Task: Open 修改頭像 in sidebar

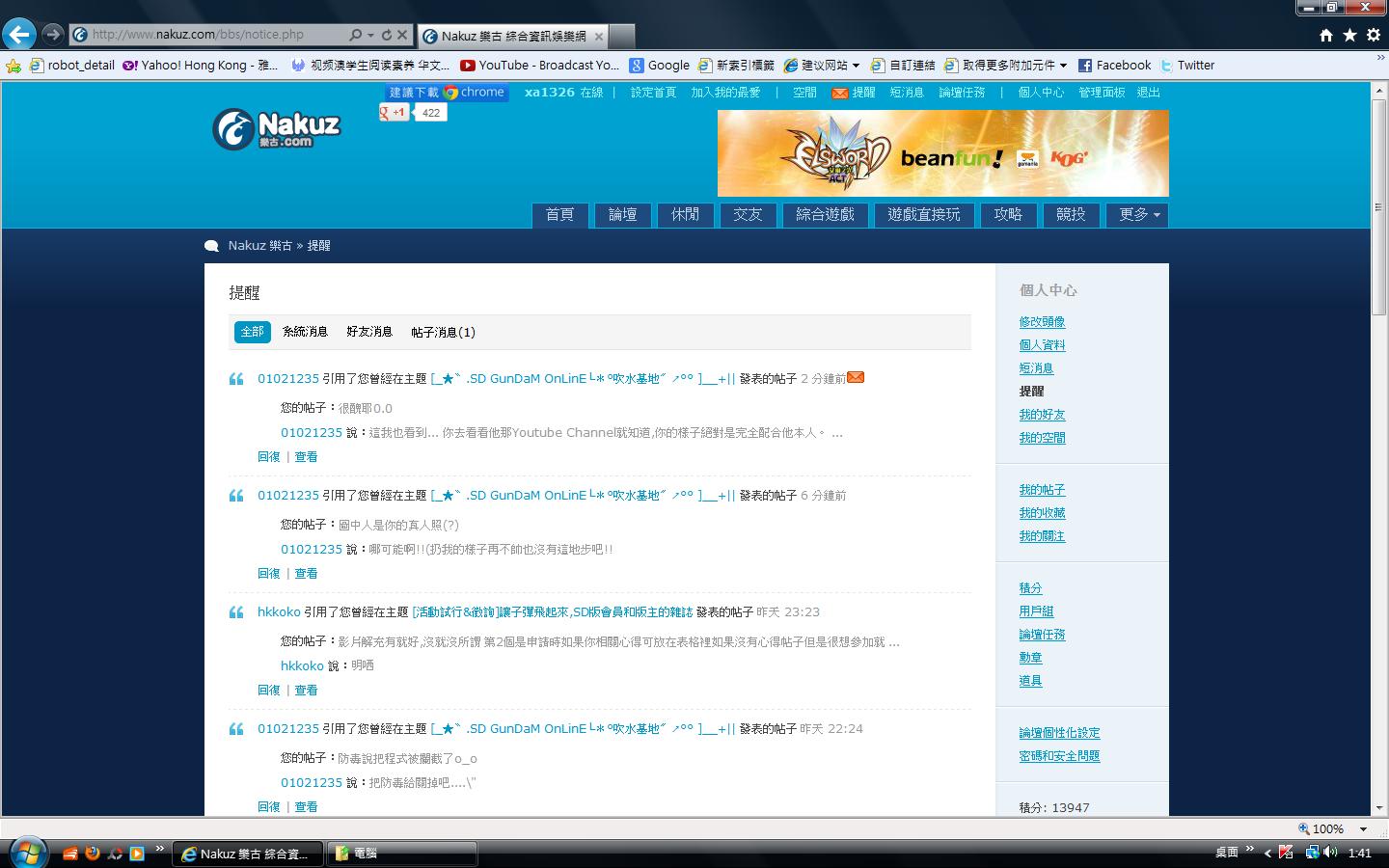Action: pyautogui.click(x=1042, y=322)
